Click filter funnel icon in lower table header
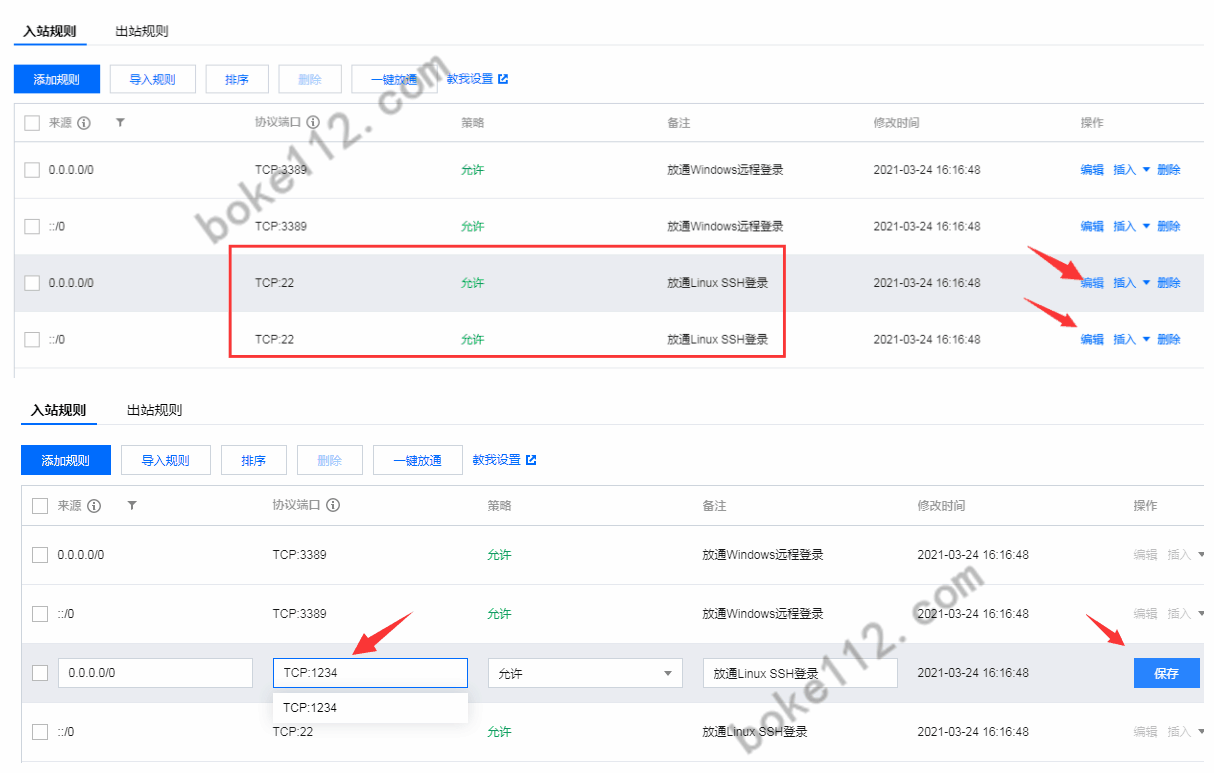This screenshot has height=773, width=1214. [132, 506]
